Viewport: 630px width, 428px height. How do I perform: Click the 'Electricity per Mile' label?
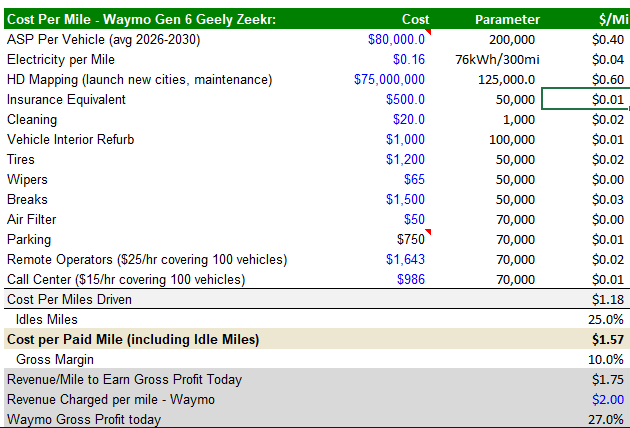coord(61,59)
